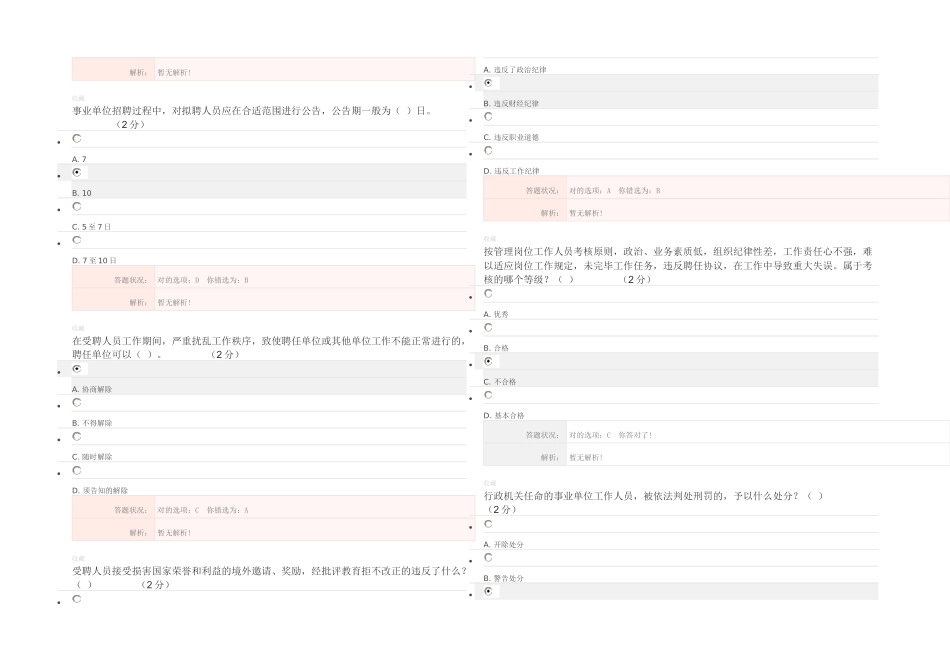
Task: Click question text starting 行政机关任命的事业单位
Action: pos(653,502)
